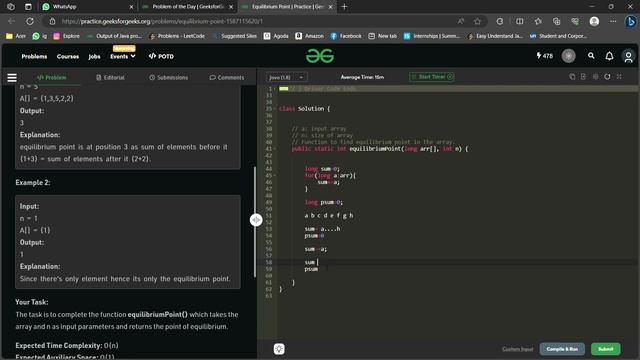Open the Problems nav menu
Viewport: 640px width, 360px height.
34,56
